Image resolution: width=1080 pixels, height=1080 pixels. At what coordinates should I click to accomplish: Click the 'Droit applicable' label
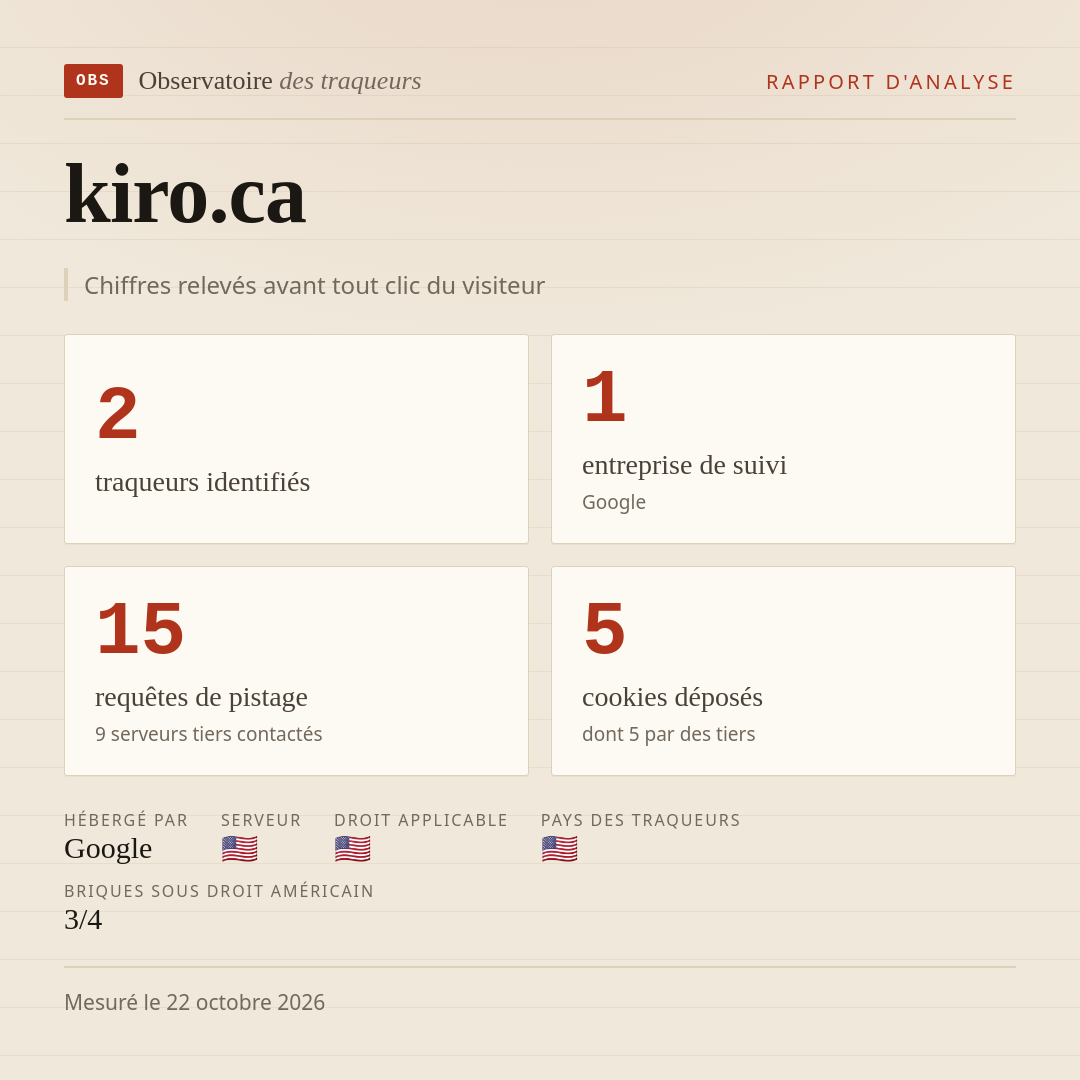(x=421, y=820)
